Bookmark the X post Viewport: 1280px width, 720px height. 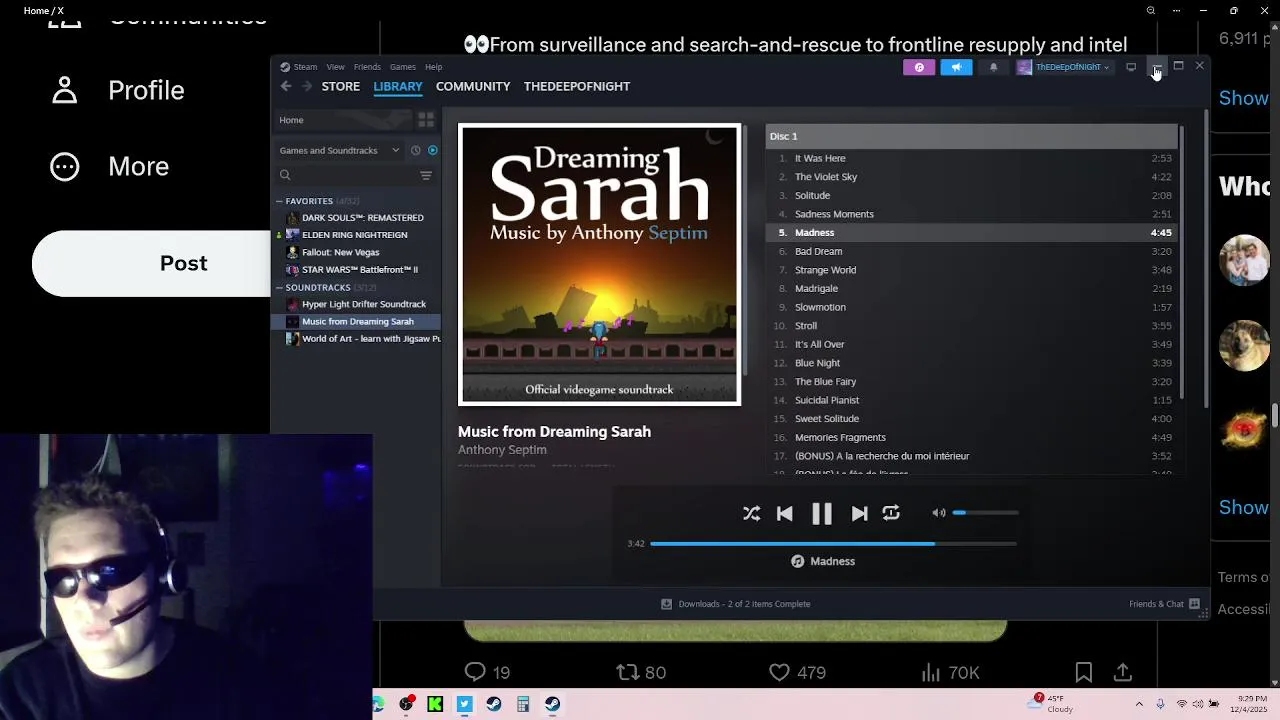pyautogui.click(x=1083, y=672)
